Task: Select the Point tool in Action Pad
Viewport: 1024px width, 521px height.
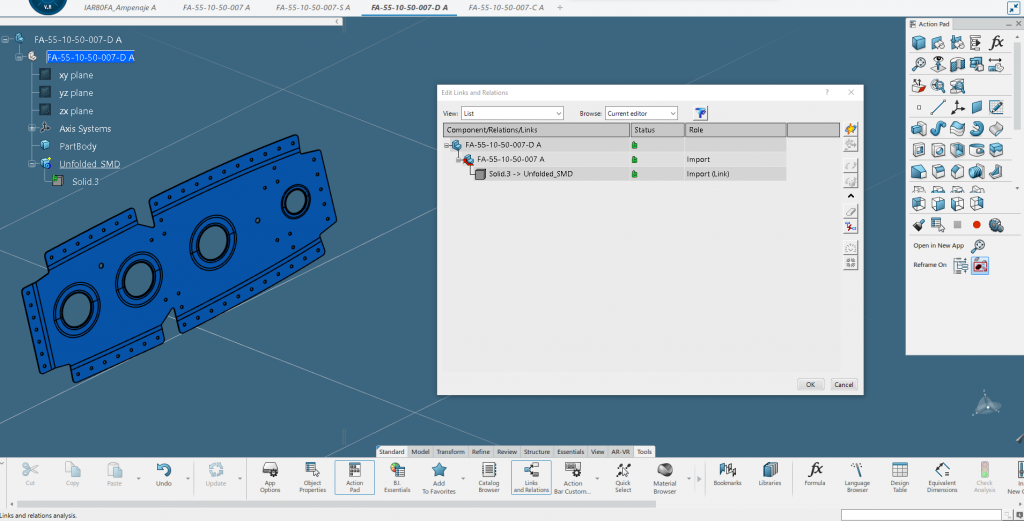Action: [919, 108]
